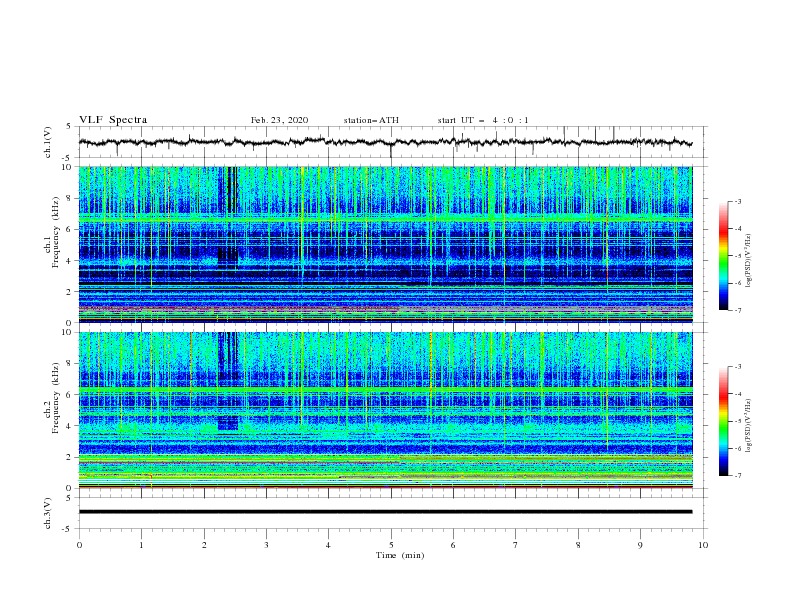
Task: Click the "-5" label on ch.2 colorbar
Action: 738,421
